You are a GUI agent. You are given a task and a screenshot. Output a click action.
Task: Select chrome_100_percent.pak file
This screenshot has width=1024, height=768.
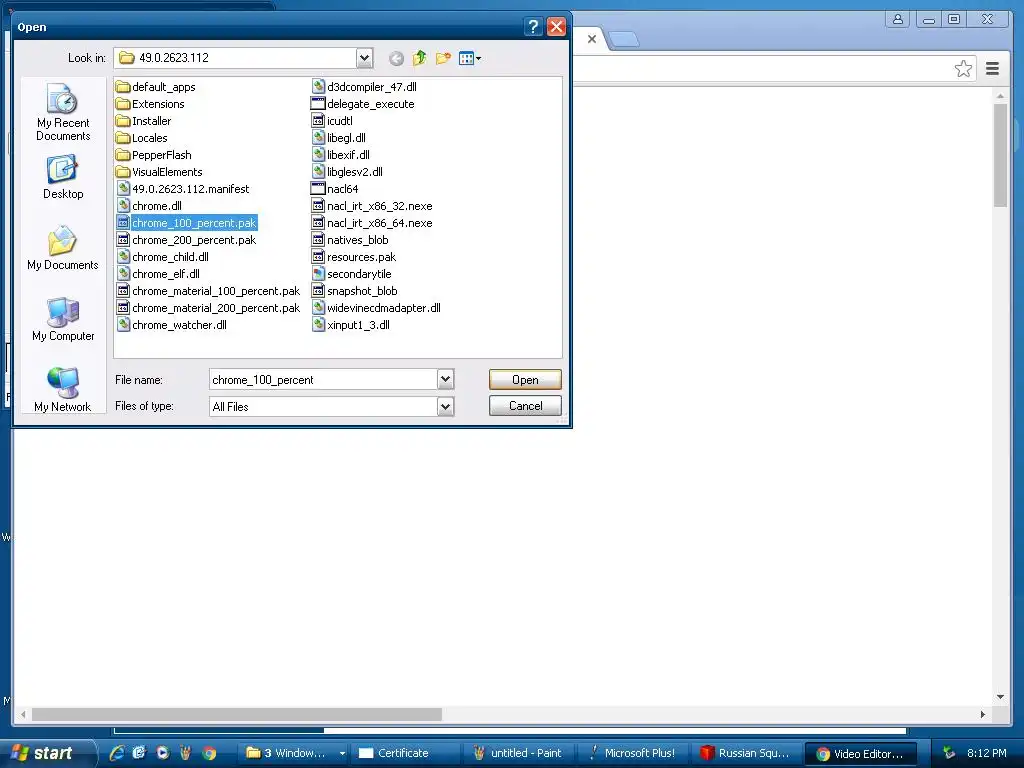tap(187, 223)
